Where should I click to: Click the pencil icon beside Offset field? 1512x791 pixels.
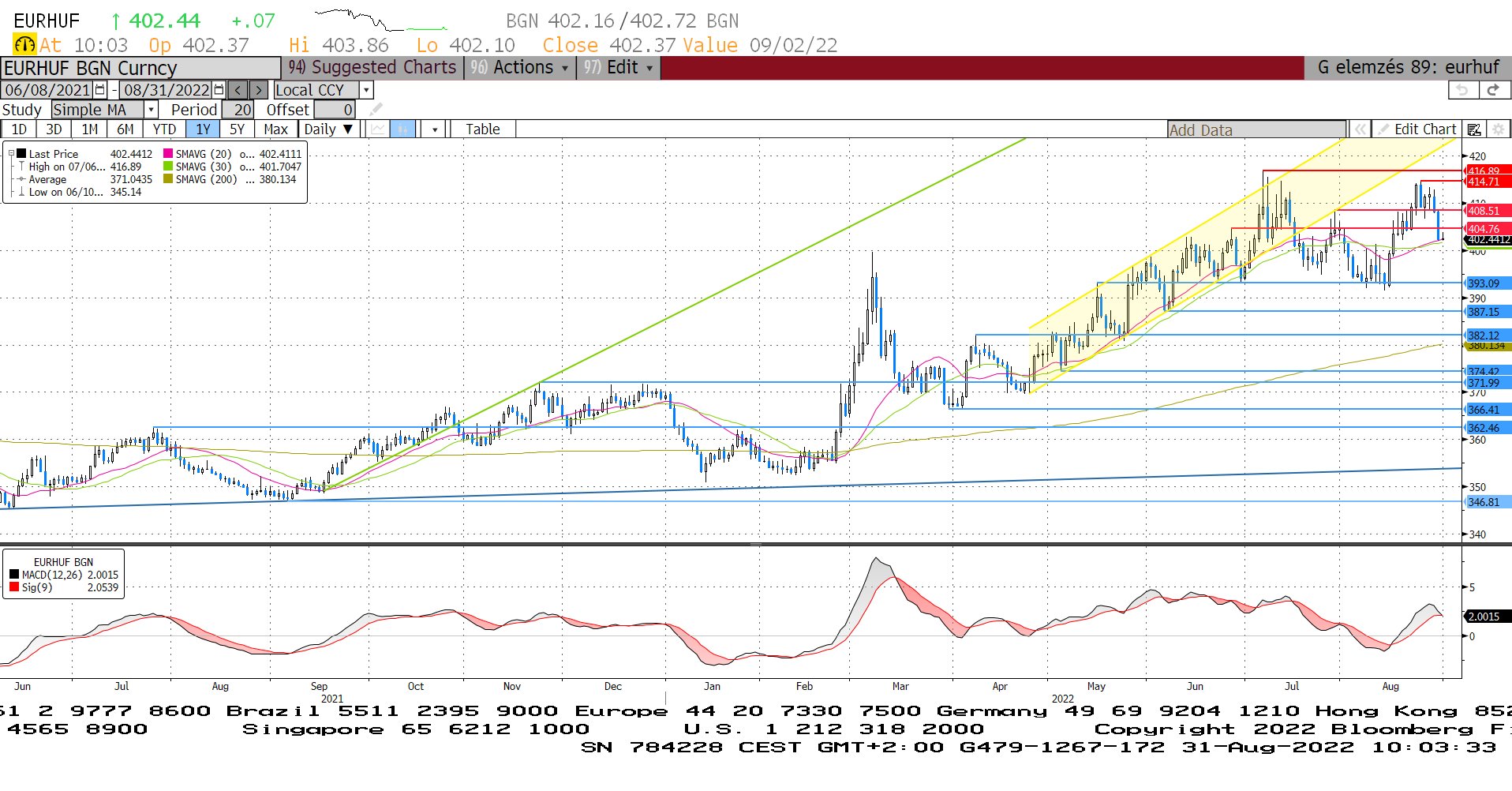(376, 109)
